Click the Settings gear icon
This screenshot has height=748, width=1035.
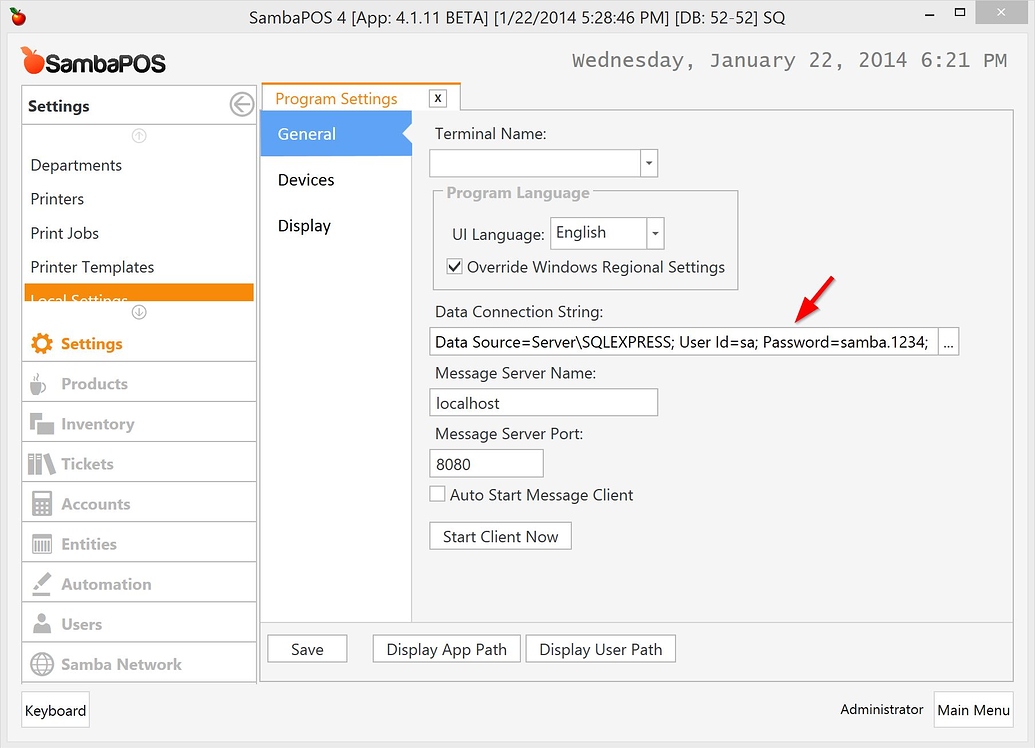point(40,342)
